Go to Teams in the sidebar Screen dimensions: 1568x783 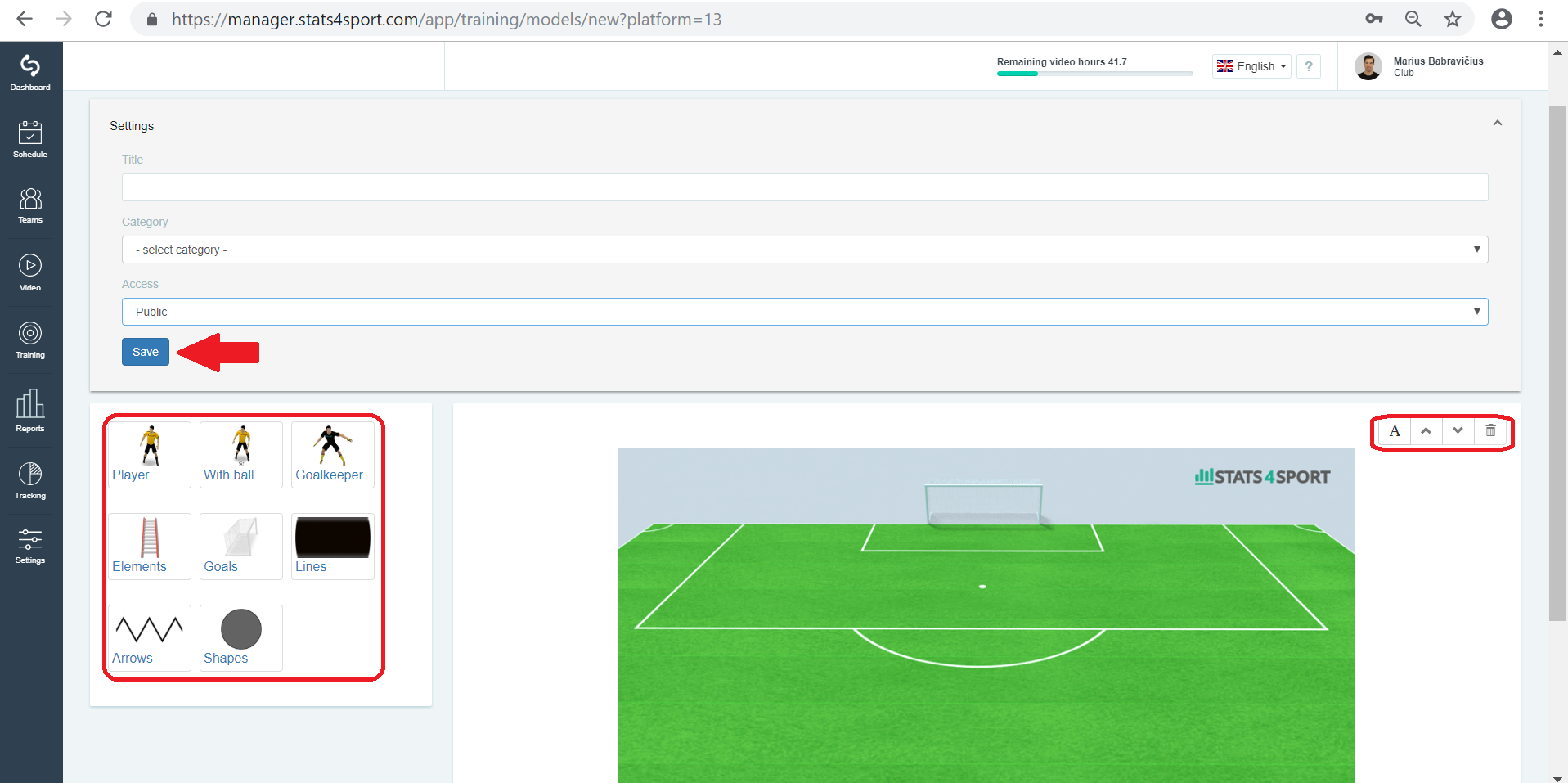(x=30, y=205)
